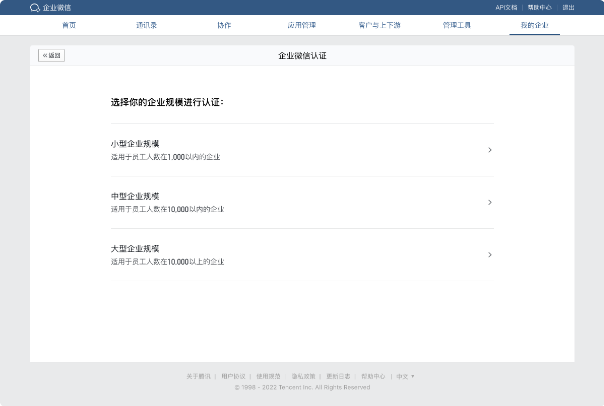The height and width of the screenshot is (406, 604).
Task: Go to the 协作 tab
Action: click(224, 24)
